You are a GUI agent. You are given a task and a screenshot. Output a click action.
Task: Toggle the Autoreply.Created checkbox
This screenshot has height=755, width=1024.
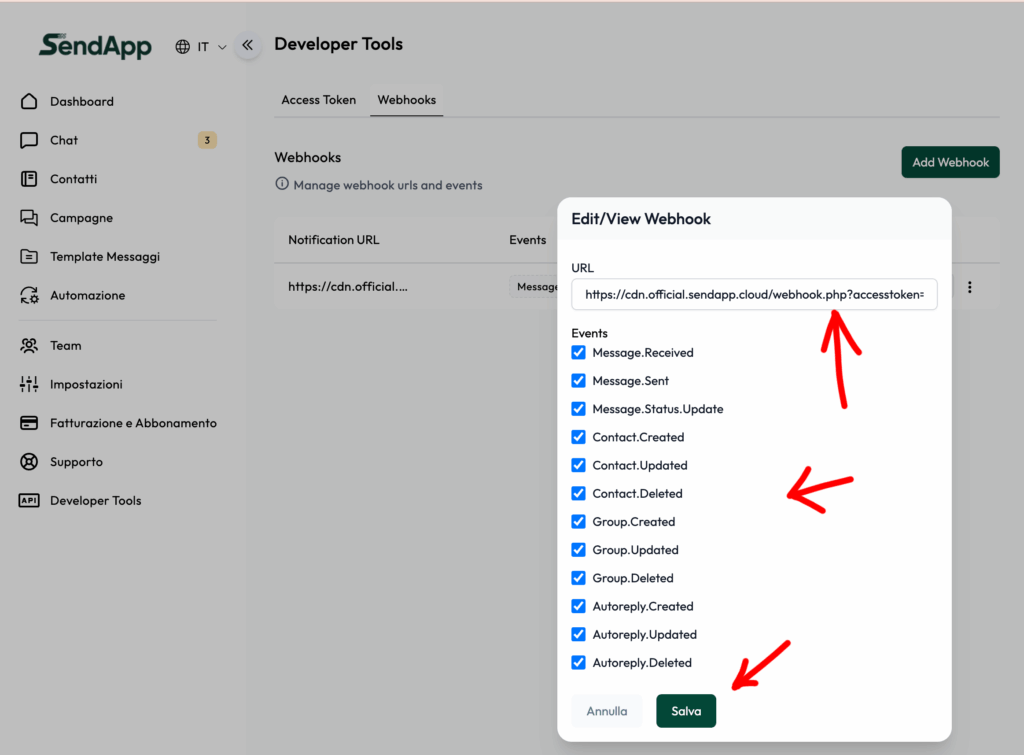pos(579,606)
